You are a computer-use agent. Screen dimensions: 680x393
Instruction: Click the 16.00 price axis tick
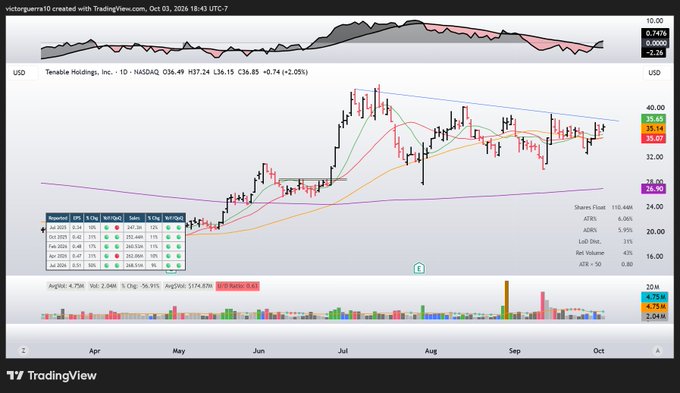click(x=655, y=256)
